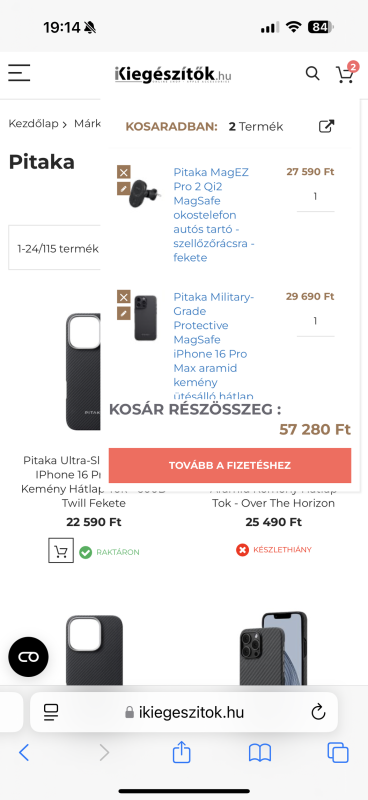Remove Pitaka MagEZ Pro 2 from cart
Image resolution: width=368 pixels, height=800 pixels.
point(124,172)
